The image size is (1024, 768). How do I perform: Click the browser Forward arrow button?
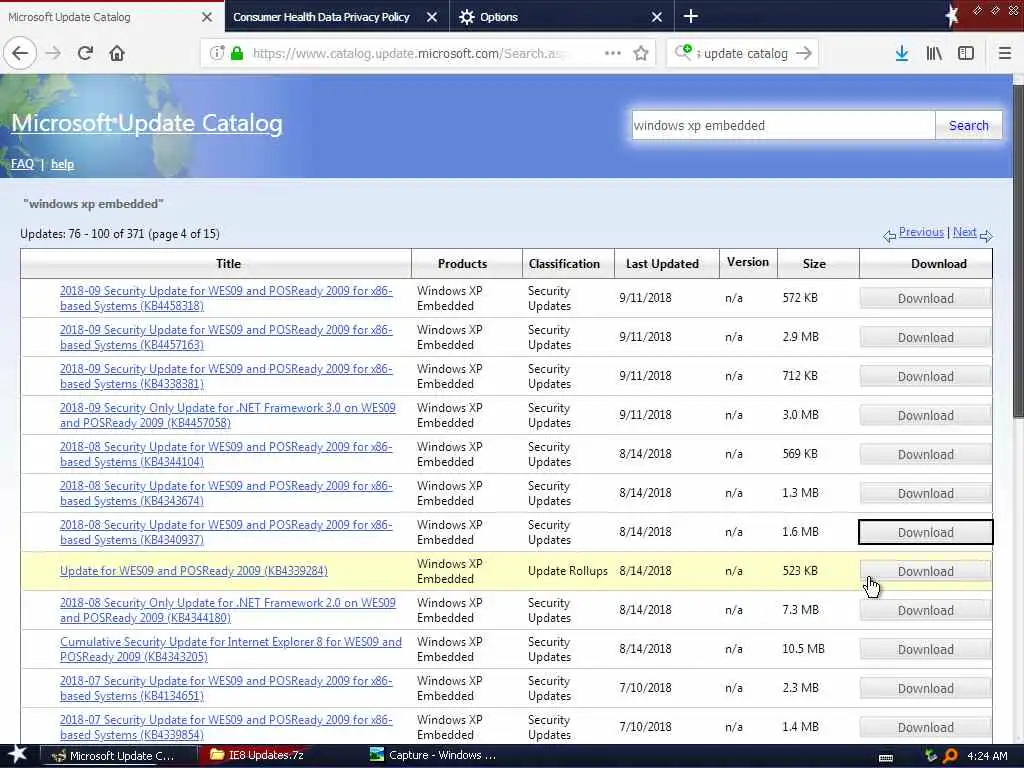[54, 53]
